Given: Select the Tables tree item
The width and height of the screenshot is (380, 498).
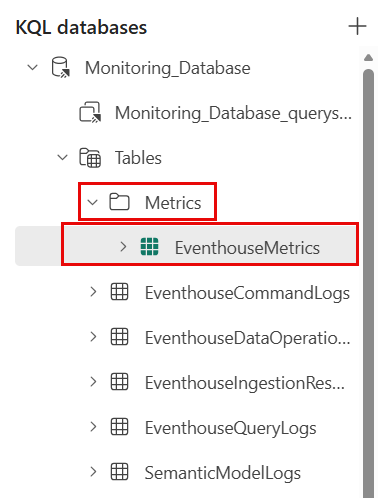Looking at the screenshot, I should 138,158.
